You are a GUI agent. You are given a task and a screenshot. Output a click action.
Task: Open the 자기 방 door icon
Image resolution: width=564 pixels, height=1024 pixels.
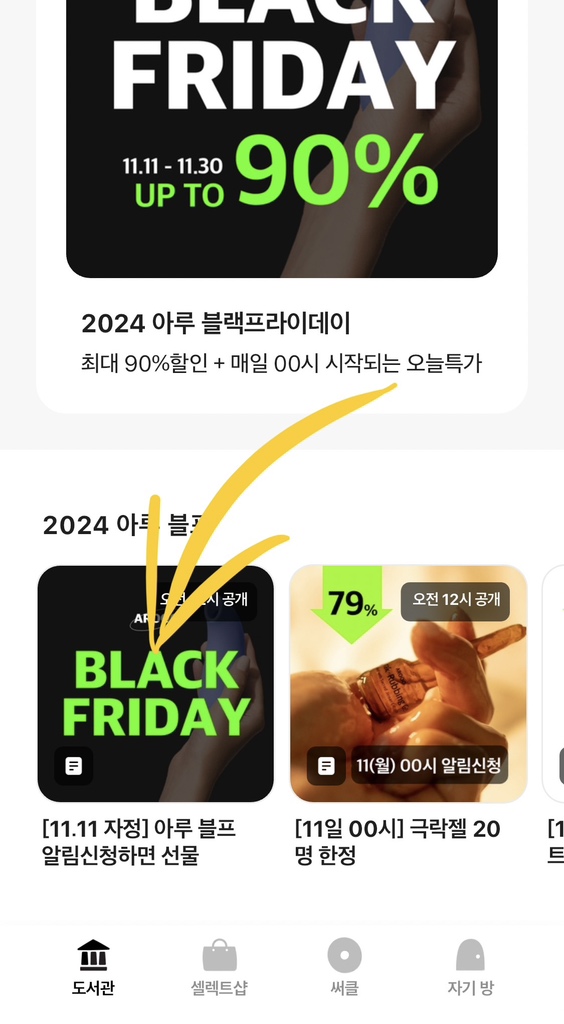coord(470,955)
